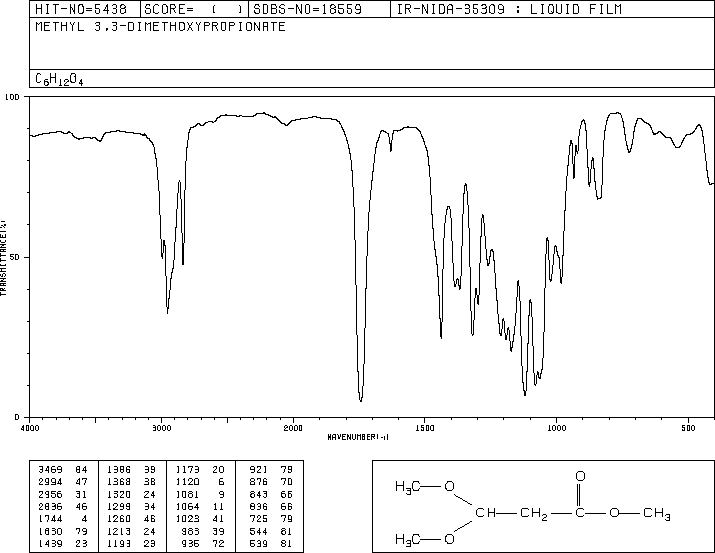The width and height of the screenshot is (715, 553).
Task: Select compound name METHYL 3,3-DIMETHOXYPROPIONATE
Action: (160, 26)
